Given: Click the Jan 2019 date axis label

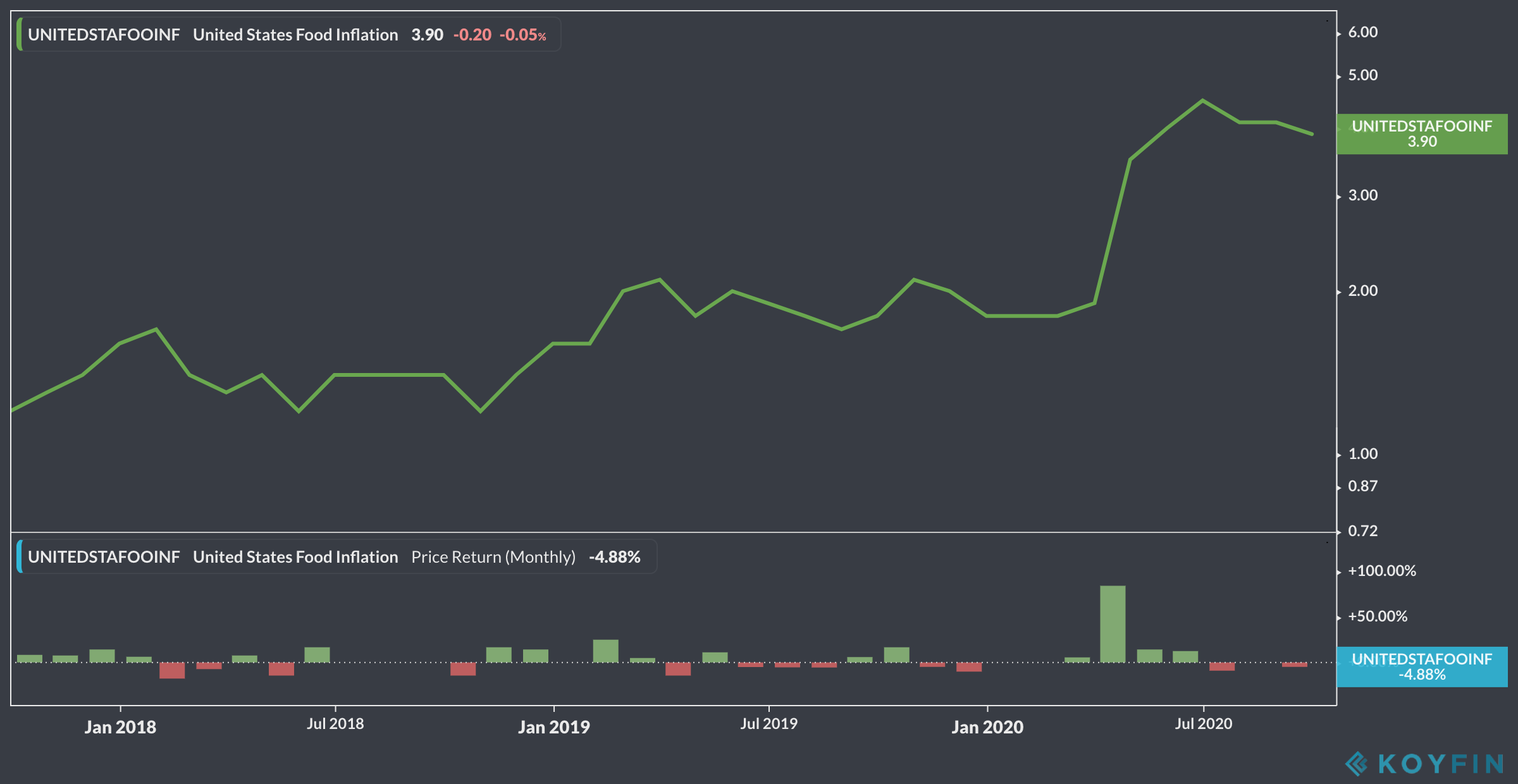Looking at the screenshot, I should click(553, 727).
